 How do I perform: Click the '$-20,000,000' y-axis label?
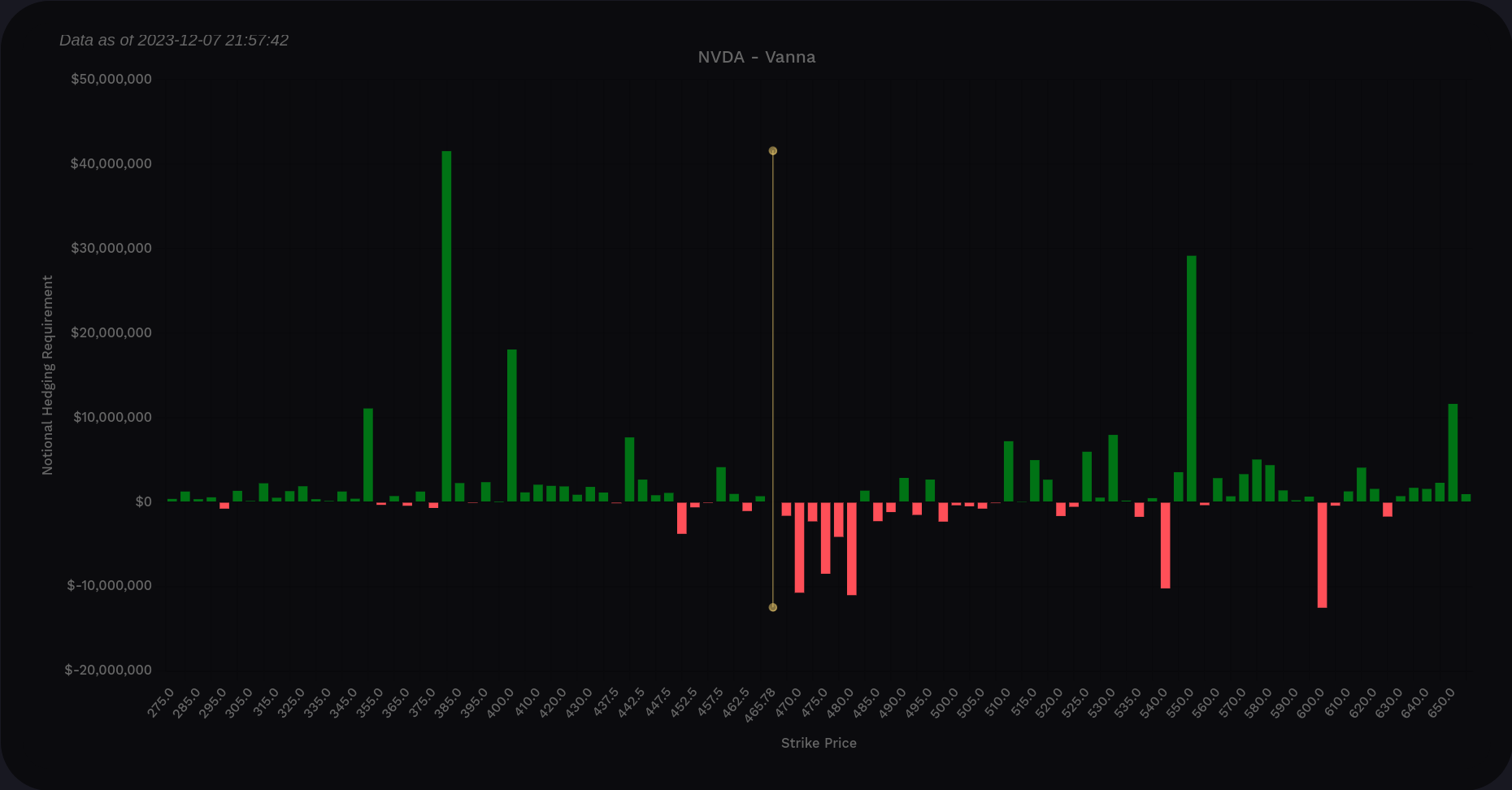108,670
